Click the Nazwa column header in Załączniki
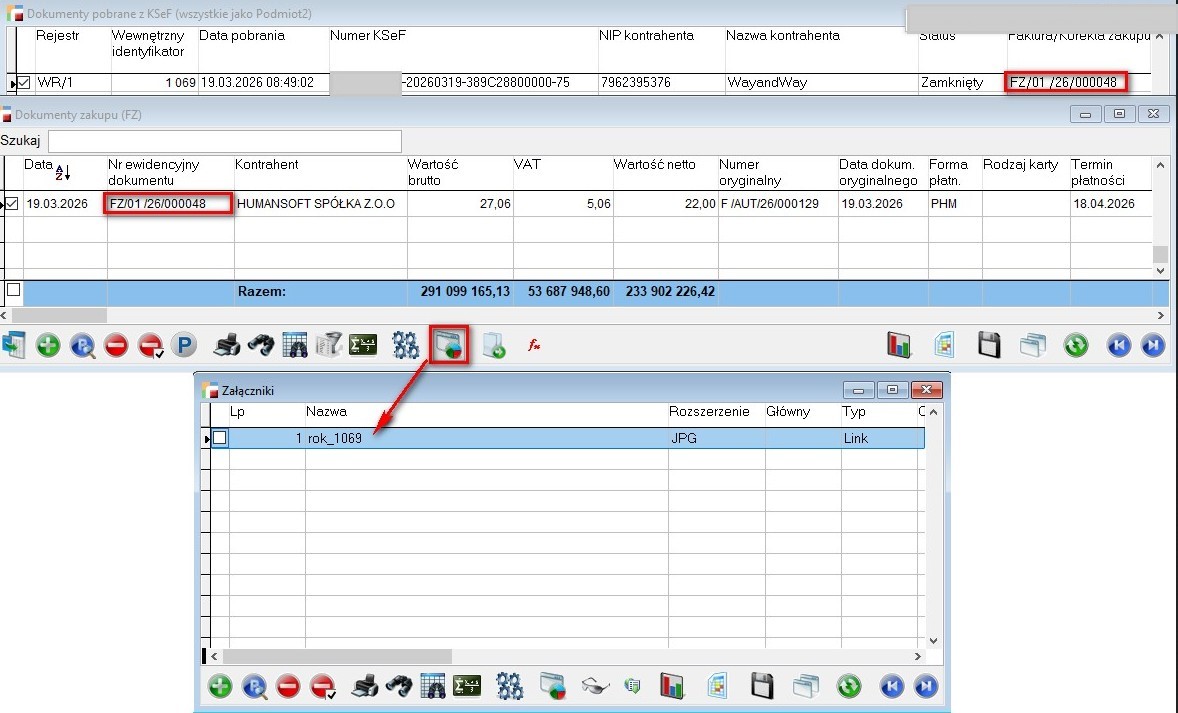The height and width of the screenshot is (713, 1178). click(x=326, y=411)
